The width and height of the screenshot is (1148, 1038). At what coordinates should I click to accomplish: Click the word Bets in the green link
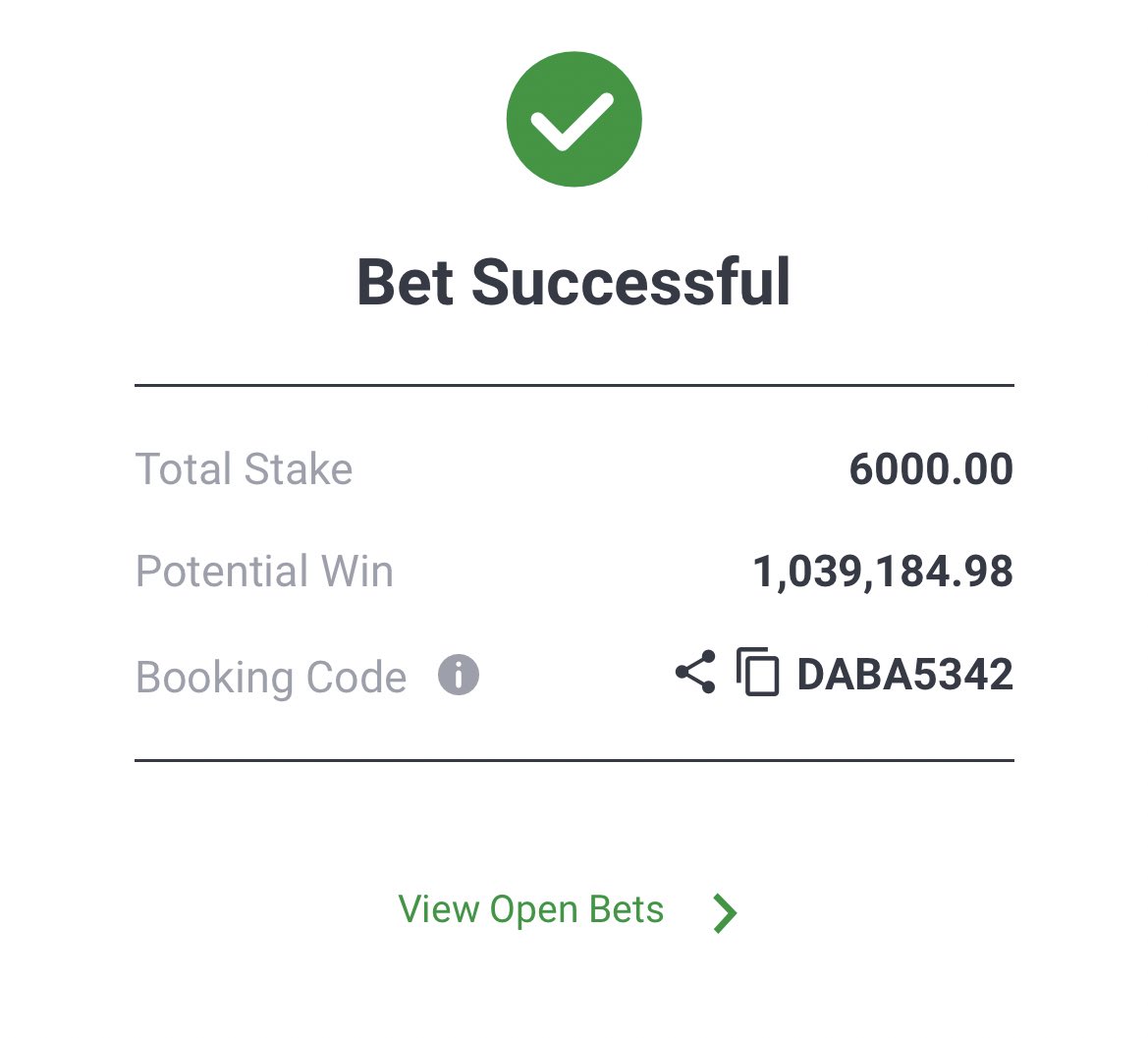coord(627,910)
